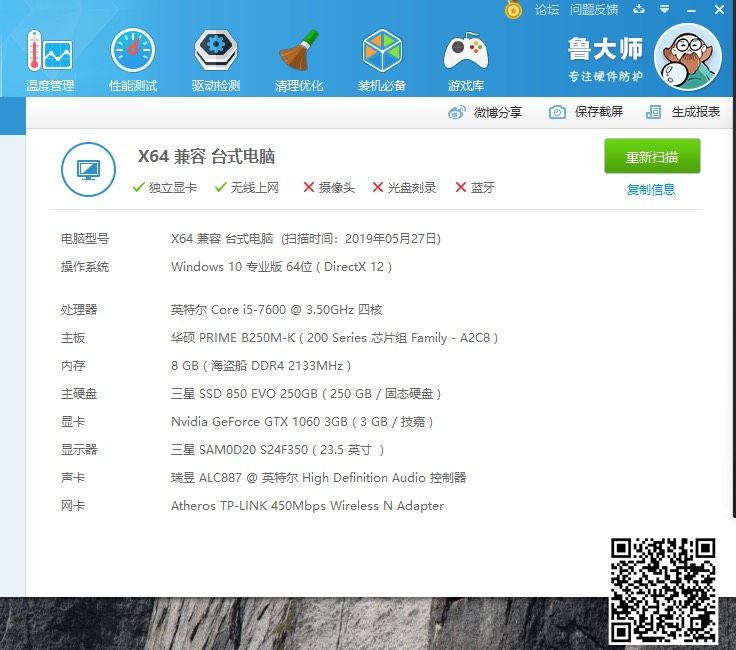This screenshot has height=650, width=736.
Task: Click the 鲁大师 mascot avatar
Action: click(x=688, y=57)
